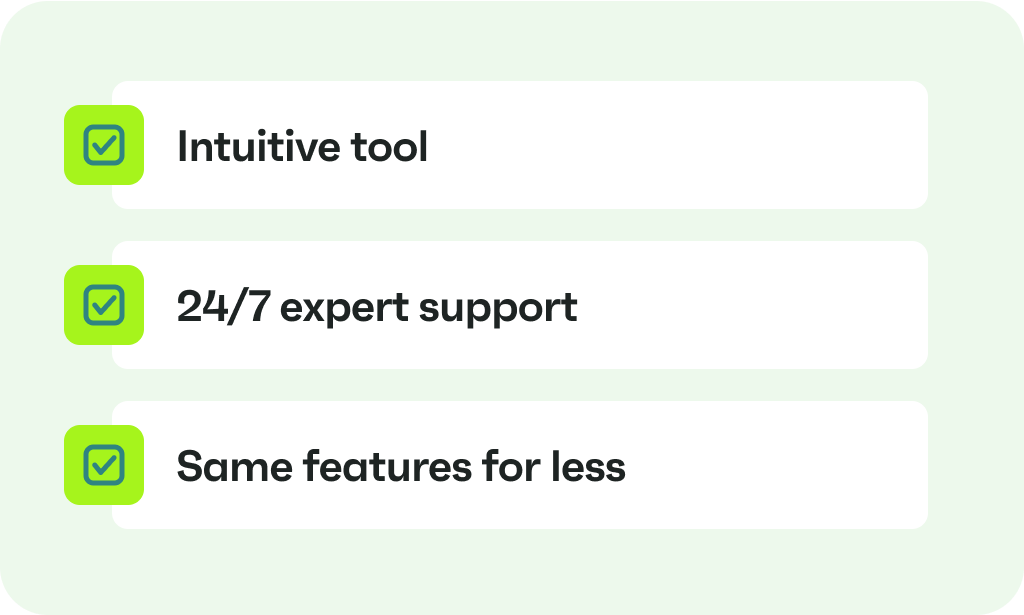Click the checkmark icon beside Intuitive tool
The height and width of the screenshot is (615, 1024).
[104, 145]
